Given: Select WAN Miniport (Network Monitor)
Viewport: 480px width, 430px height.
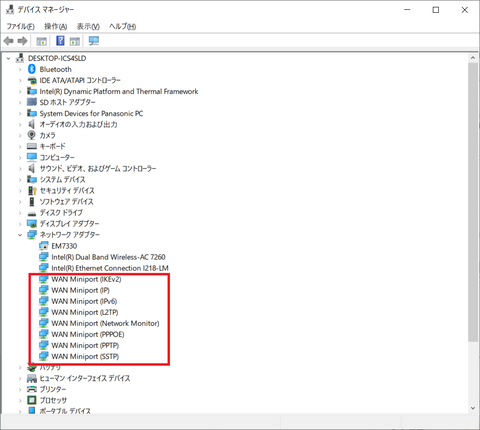Looking at the screenshot, I should (x=105, y=323).
